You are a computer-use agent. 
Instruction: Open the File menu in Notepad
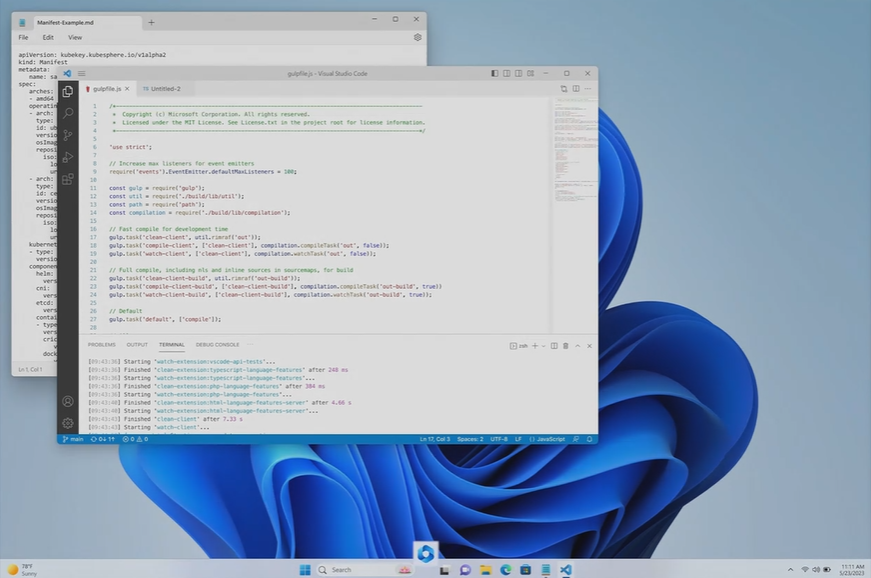coord(23,37)
